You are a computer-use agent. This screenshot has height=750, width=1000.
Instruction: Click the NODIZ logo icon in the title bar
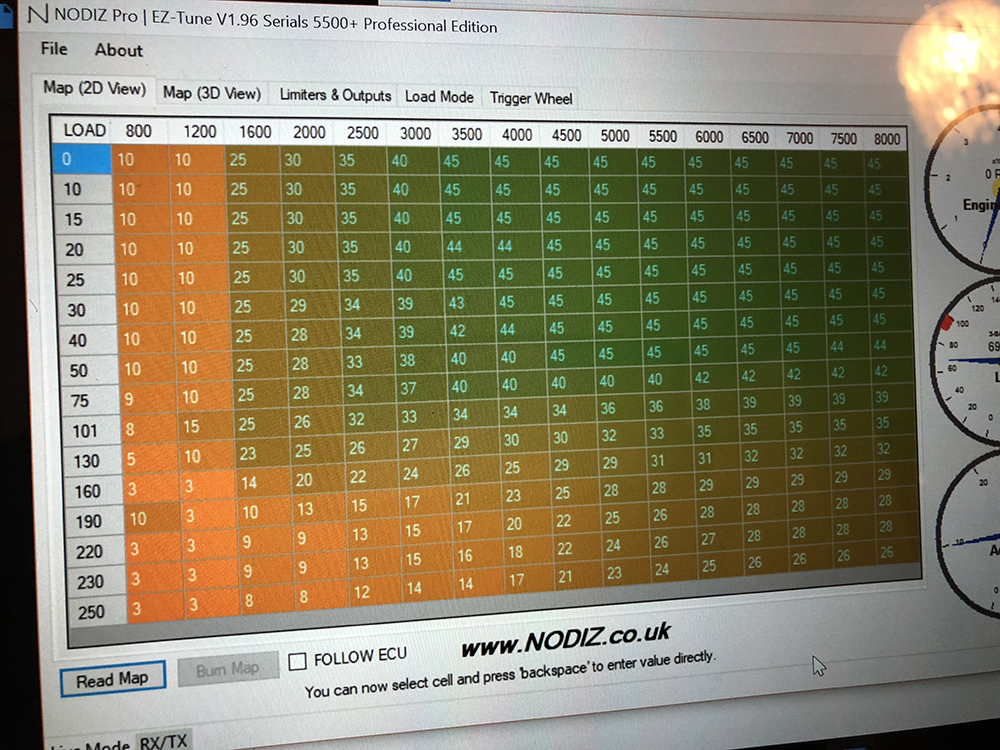tap(38, 13)
